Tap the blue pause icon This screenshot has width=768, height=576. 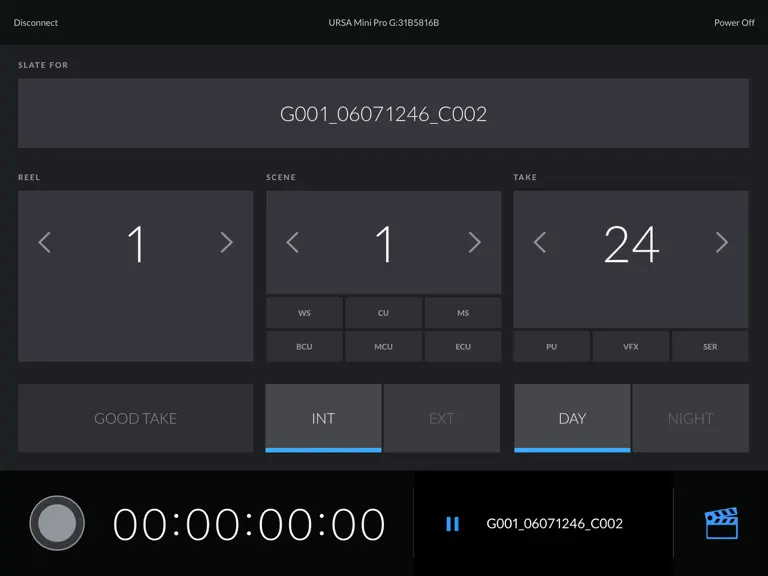(453, 524)
